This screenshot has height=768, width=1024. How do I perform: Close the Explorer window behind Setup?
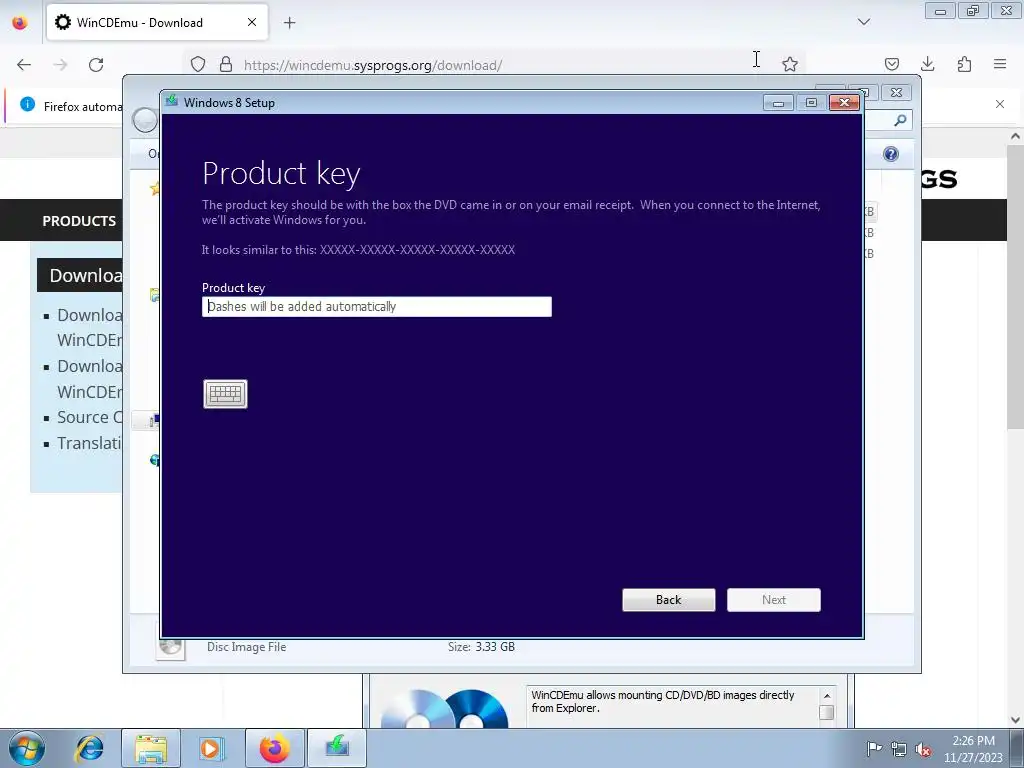(x=896, y=93)
